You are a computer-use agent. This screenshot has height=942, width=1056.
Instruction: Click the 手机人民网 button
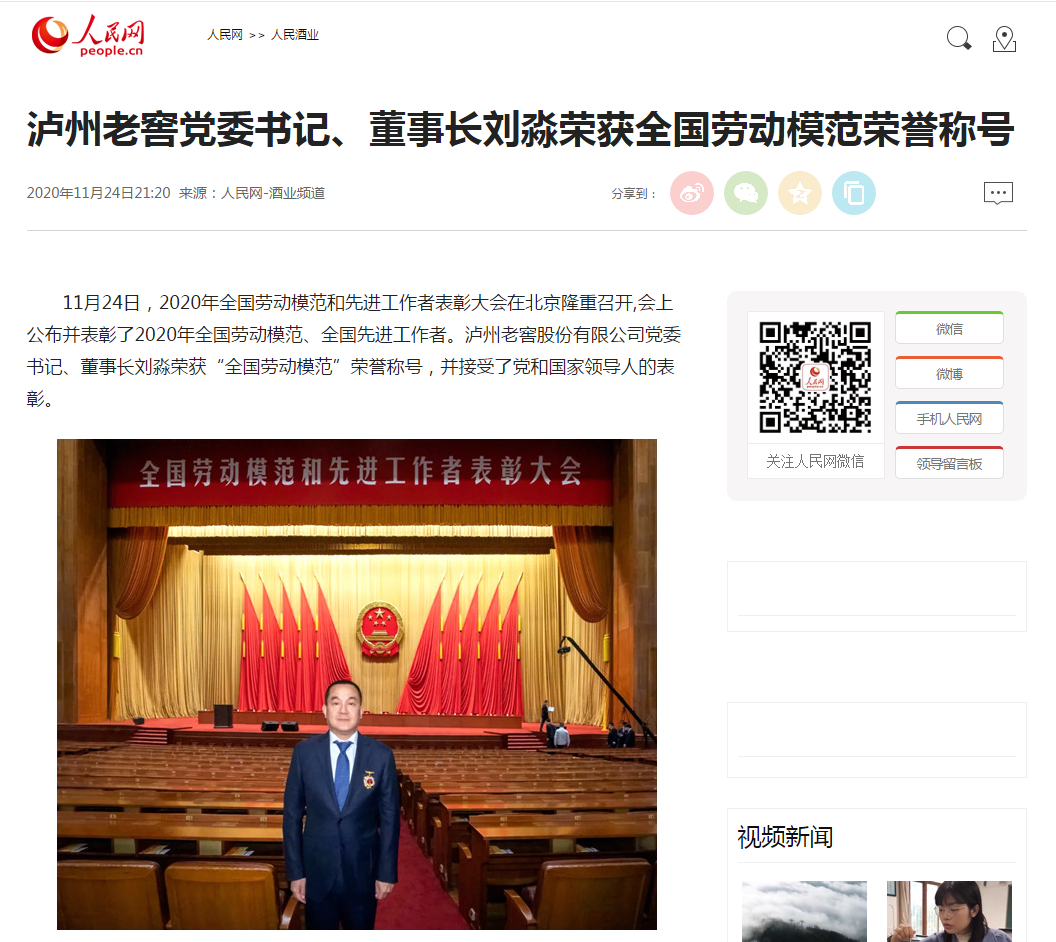(x=949, y=418)
